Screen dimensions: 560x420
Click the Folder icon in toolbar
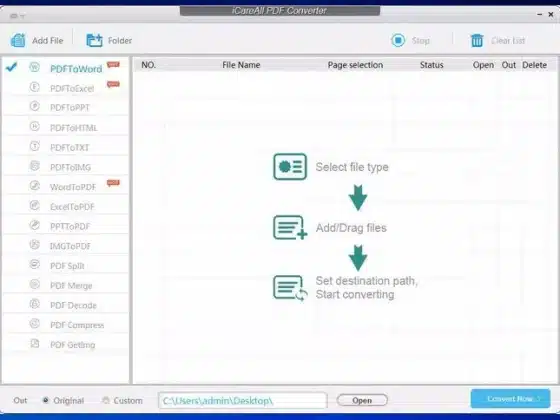(94, 40)
